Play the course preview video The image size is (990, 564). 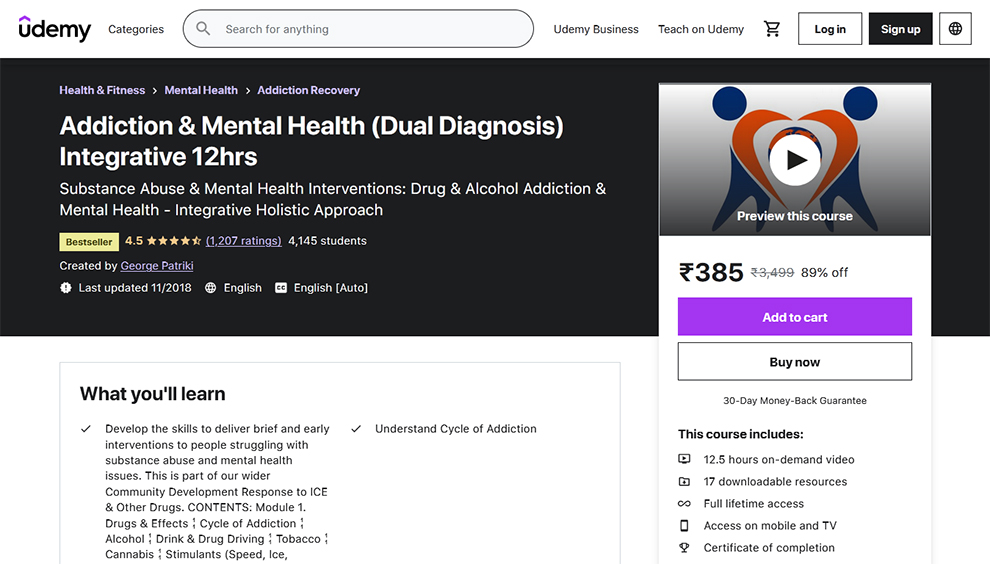pos(795,159)
